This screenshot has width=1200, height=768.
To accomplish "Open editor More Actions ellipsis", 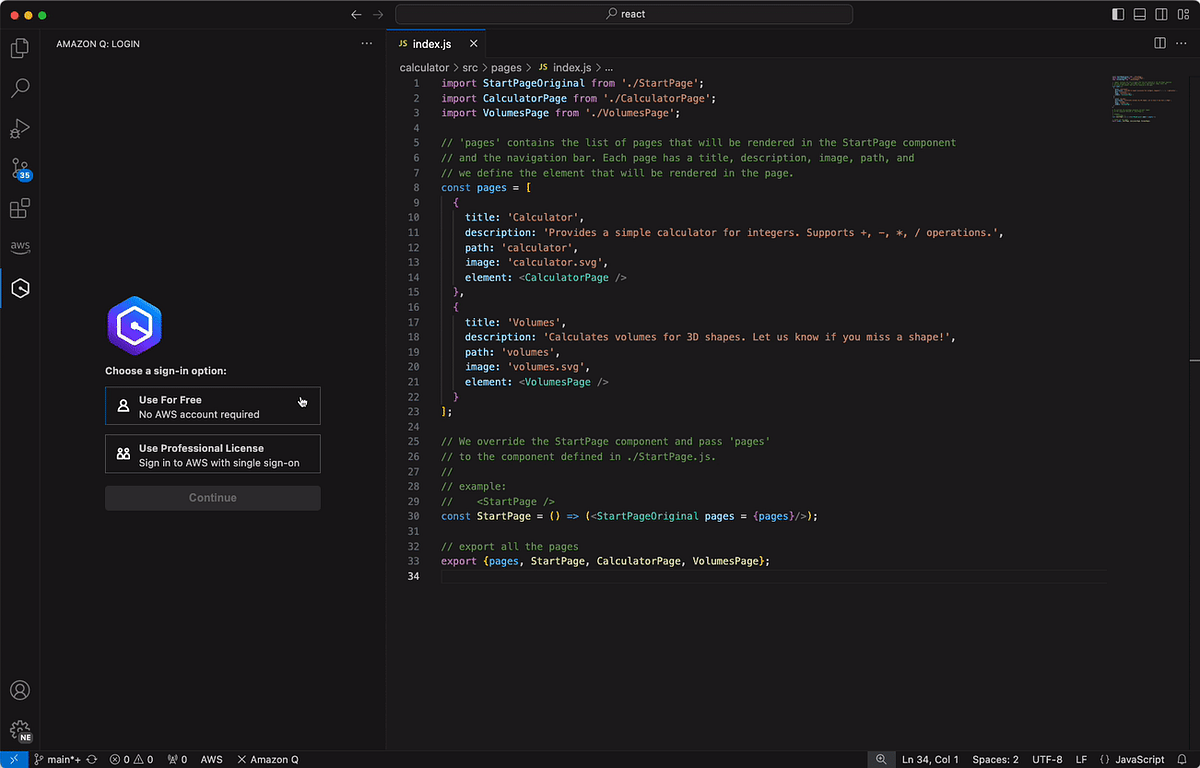I will (x=1182, y=43).
